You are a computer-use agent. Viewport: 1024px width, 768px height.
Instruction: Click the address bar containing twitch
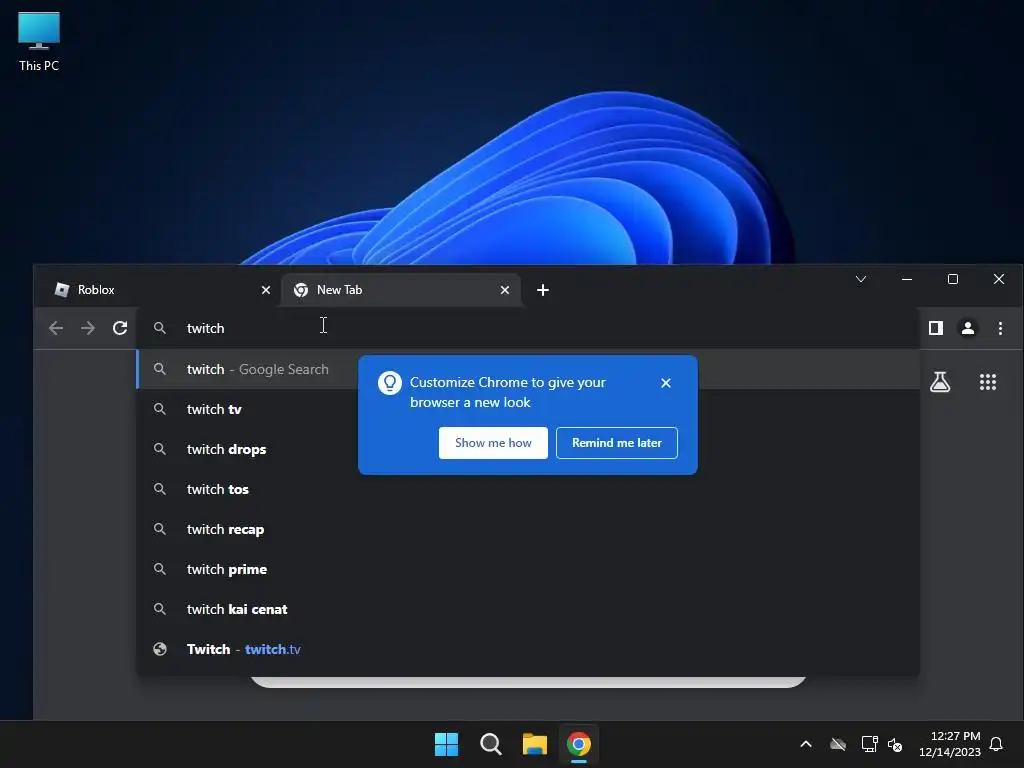tap(528, 328)
